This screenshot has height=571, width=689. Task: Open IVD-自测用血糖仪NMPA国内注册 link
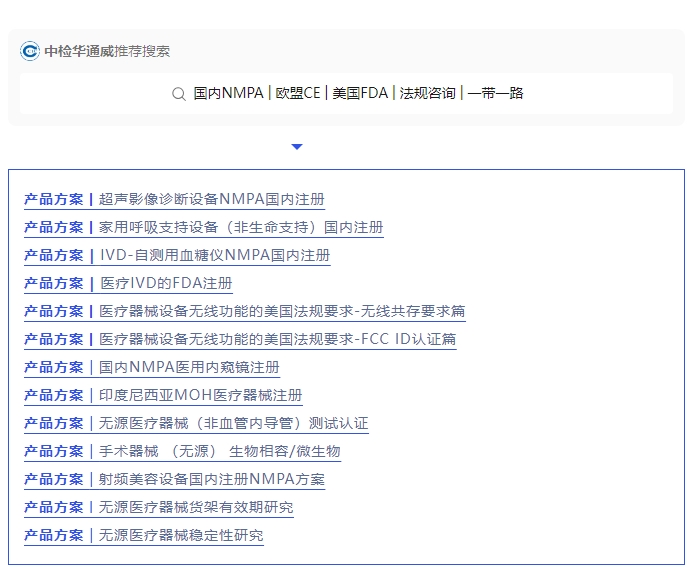pos(214,255)
